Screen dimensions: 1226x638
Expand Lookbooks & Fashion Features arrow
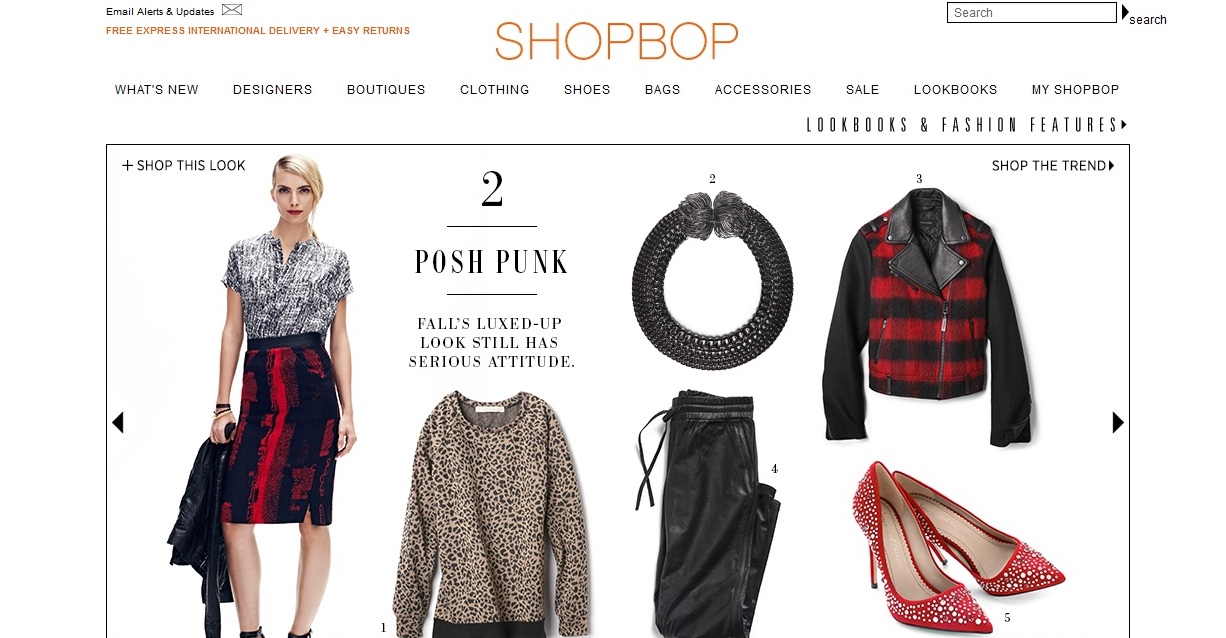(x=1124, y=125)
